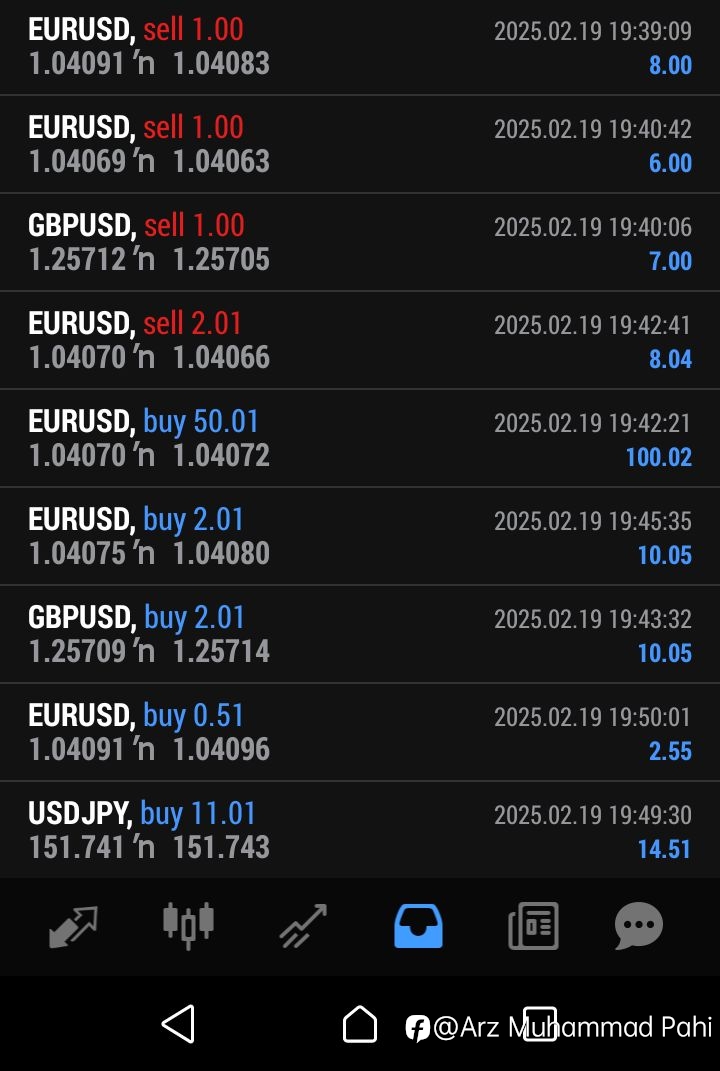Open the News newspaper icon
720x1071 pixels.
pos(534,926)
